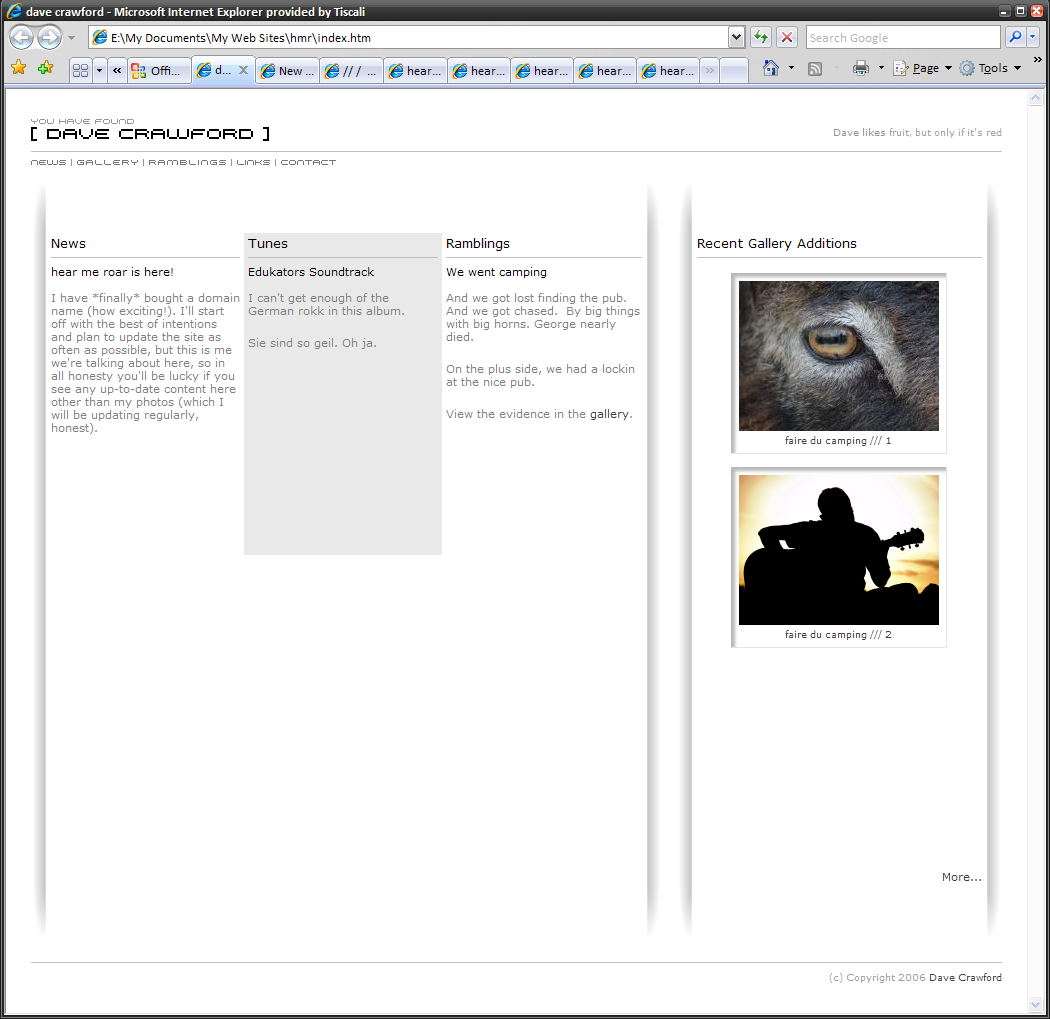
Task: Open the recent pages dropdown beside Forward
Action: pyautogui.click(x=72, y=38)
